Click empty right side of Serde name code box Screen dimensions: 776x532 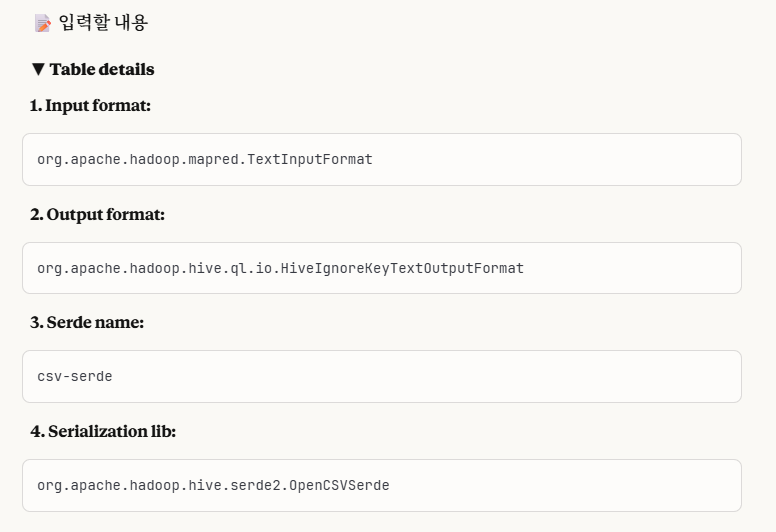tap(500, 377)
